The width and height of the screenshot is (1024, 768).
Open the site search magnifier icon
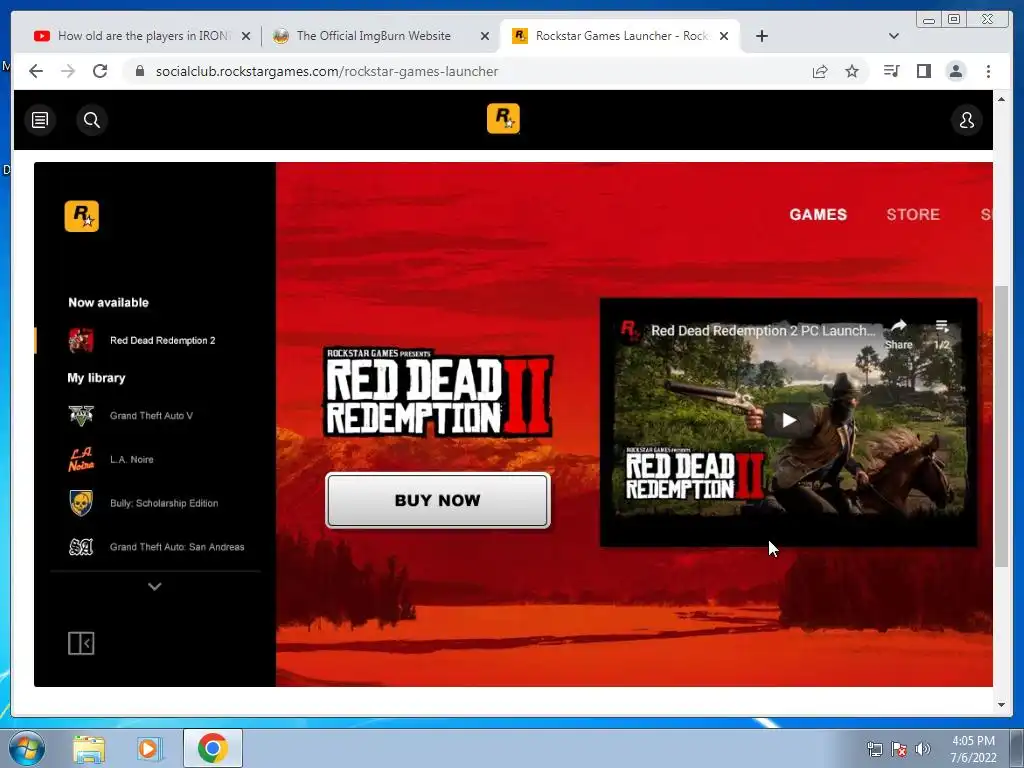[x=92, y=120]
